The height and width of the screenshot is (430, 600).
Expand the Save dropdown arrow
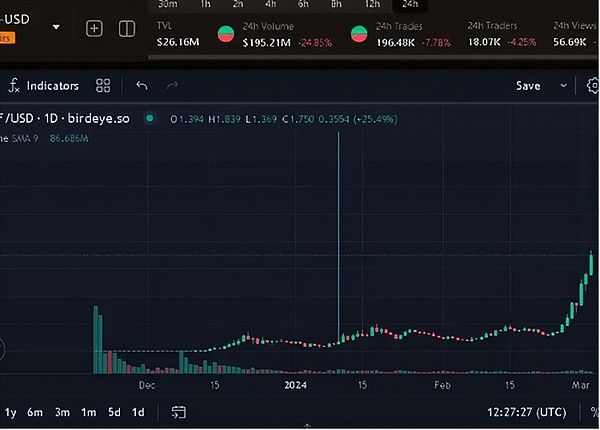tap(564, 86)
